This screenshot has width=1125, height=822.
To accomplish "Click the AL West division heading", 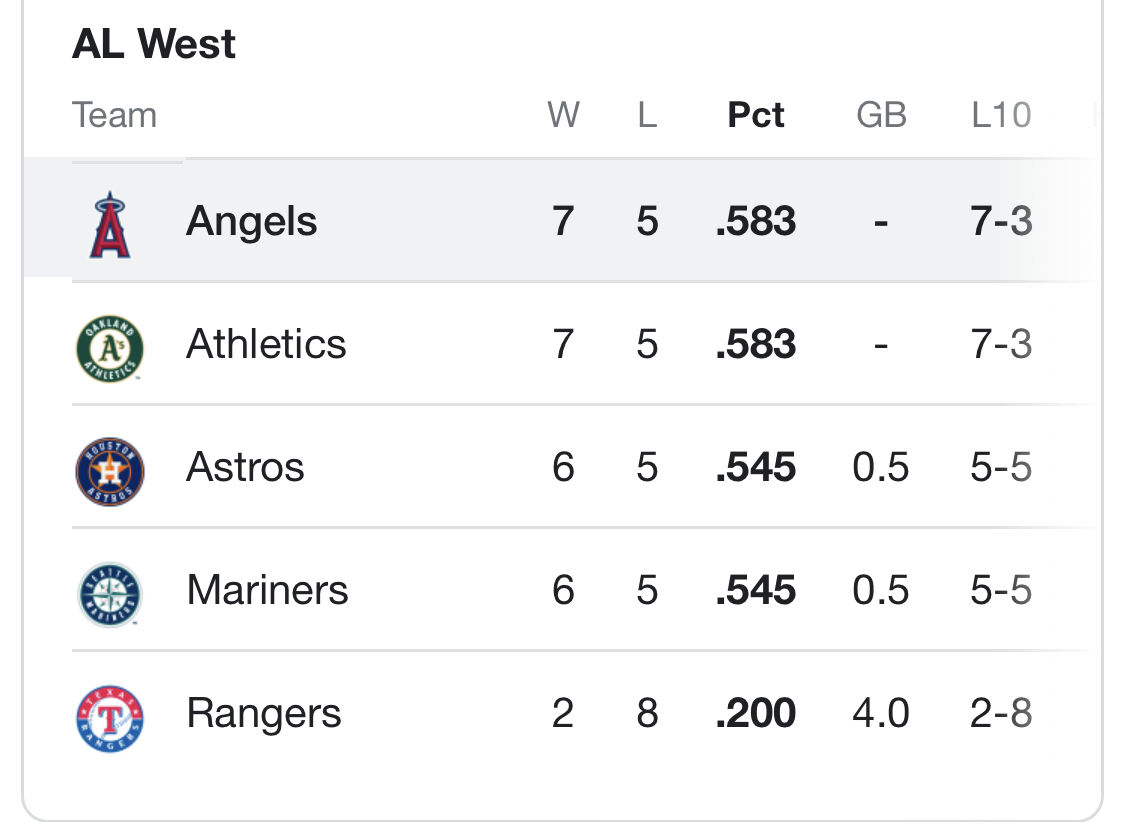I will click(x=154, y=44).
